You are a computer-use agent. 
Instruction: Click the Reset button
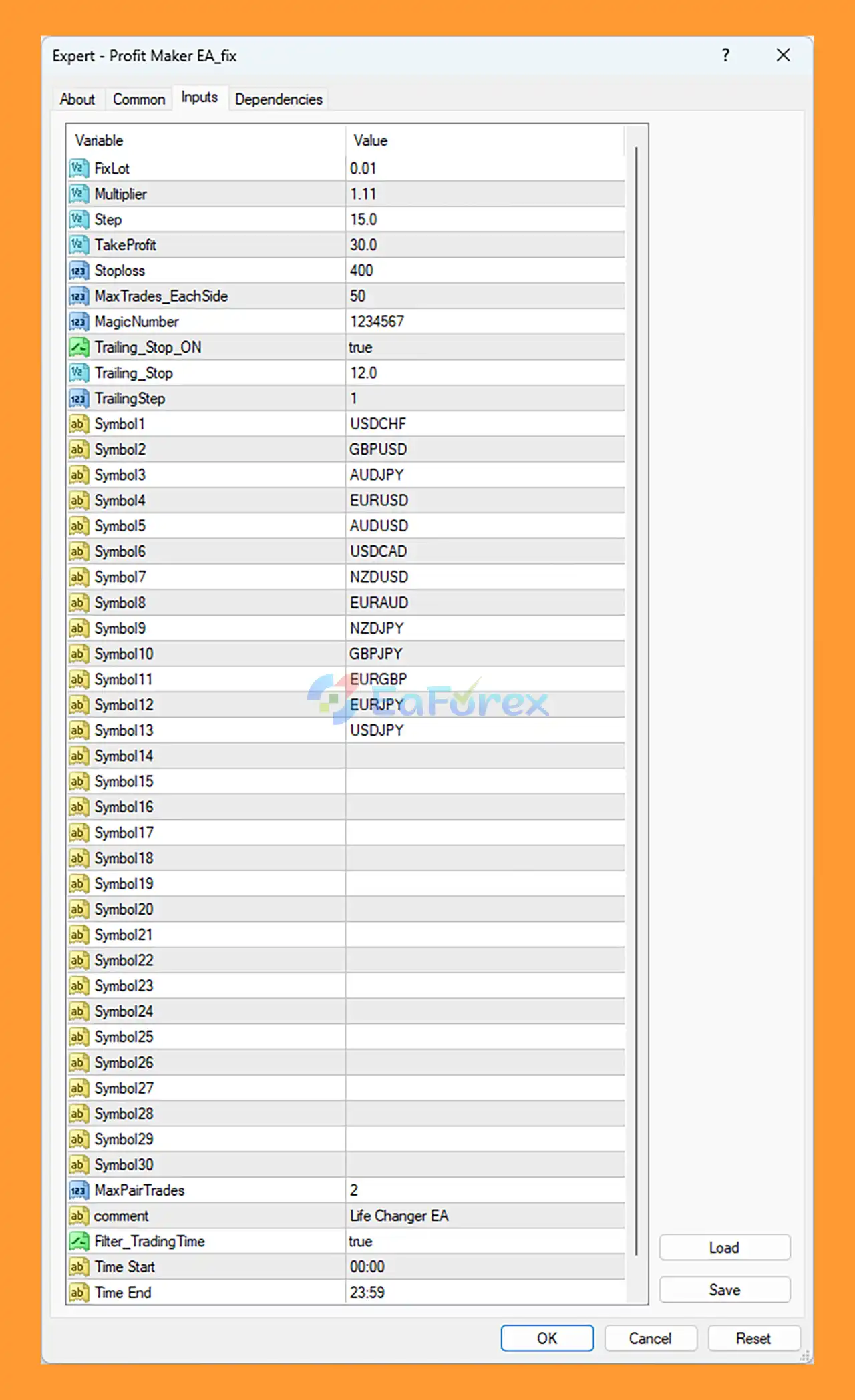click(x=753, y=1338)
